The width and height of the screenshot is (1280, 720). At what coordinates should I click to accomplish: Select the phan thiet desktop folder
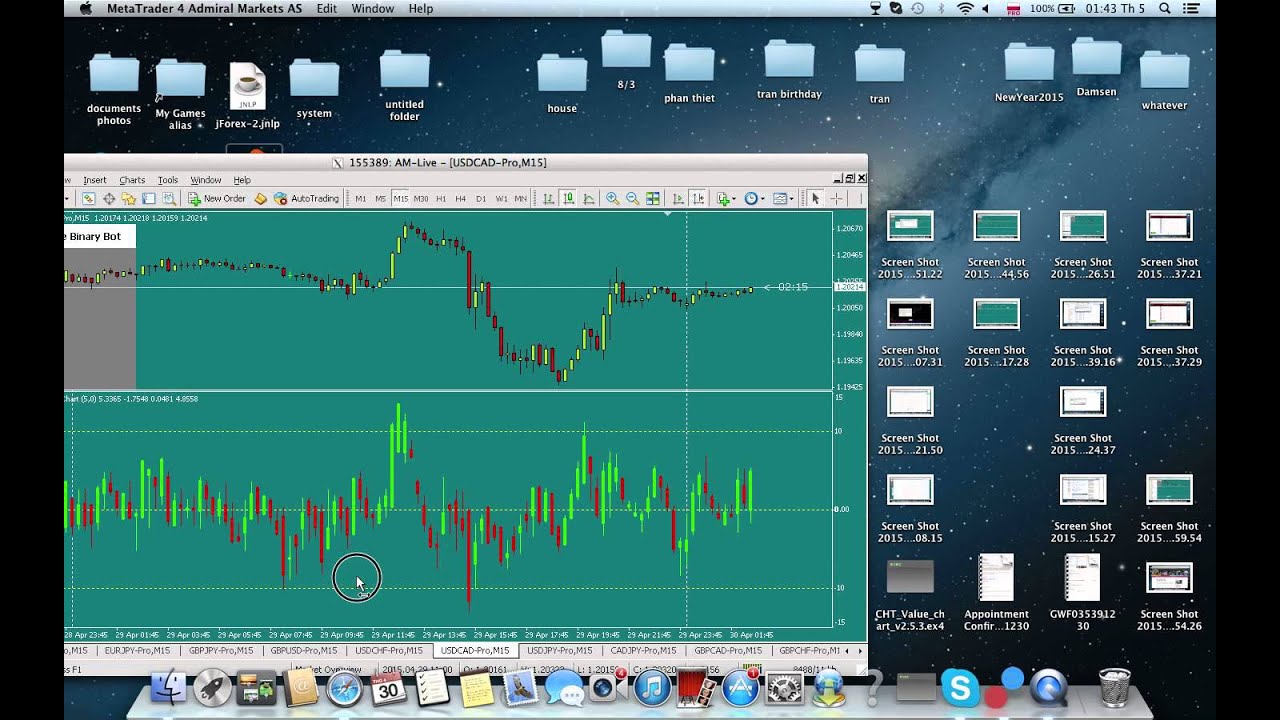pyautogui.click(x=689, y=73)
